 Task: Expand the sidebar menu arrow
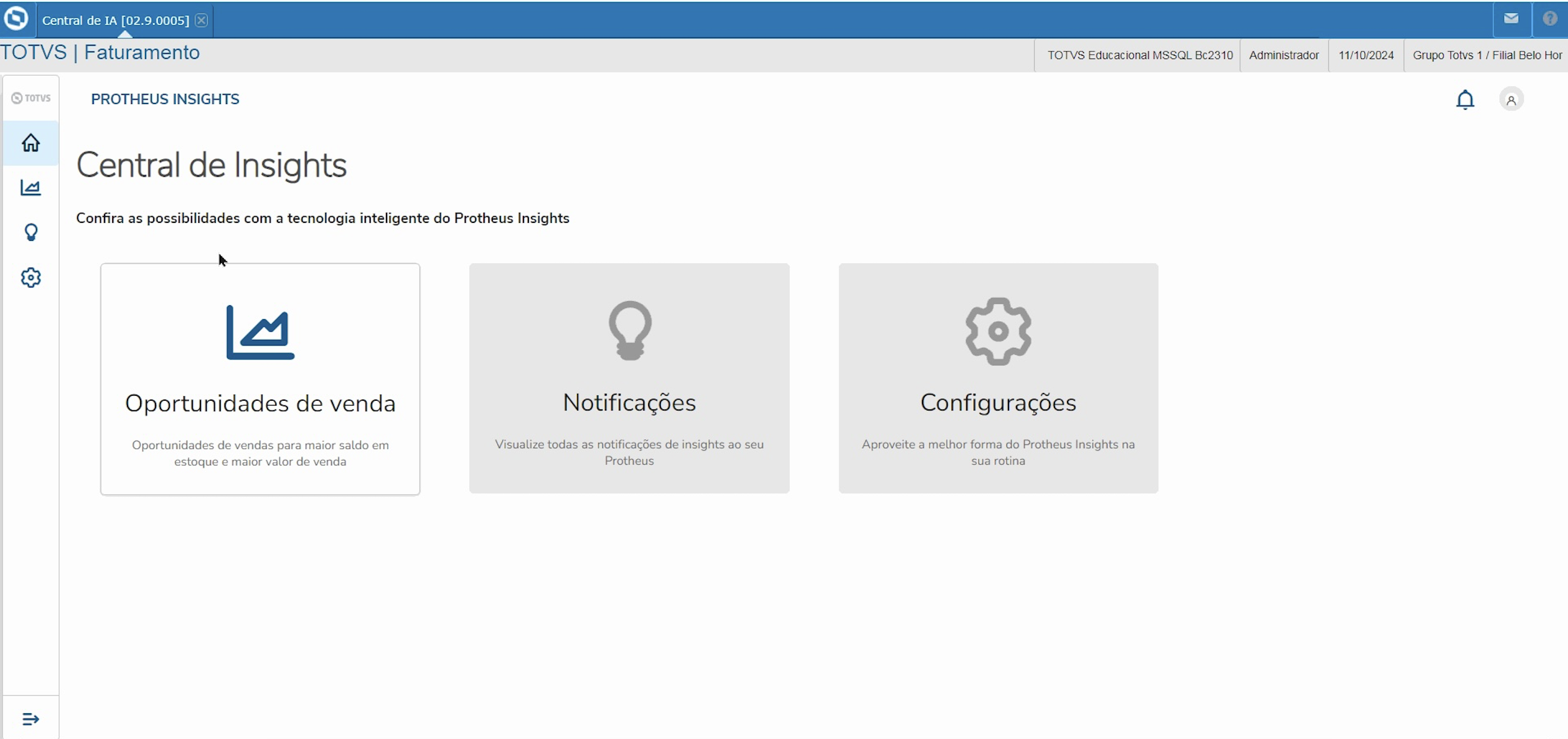click(x=31, y=719)
